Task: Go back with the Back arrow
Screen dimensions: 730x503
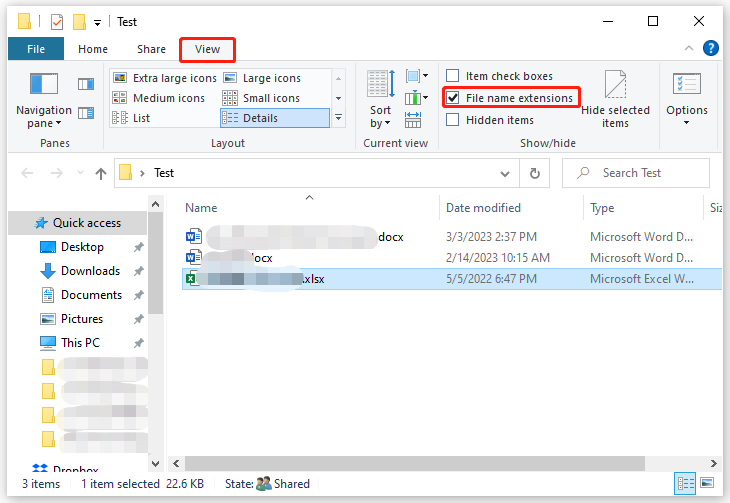Action: (27, 173)
